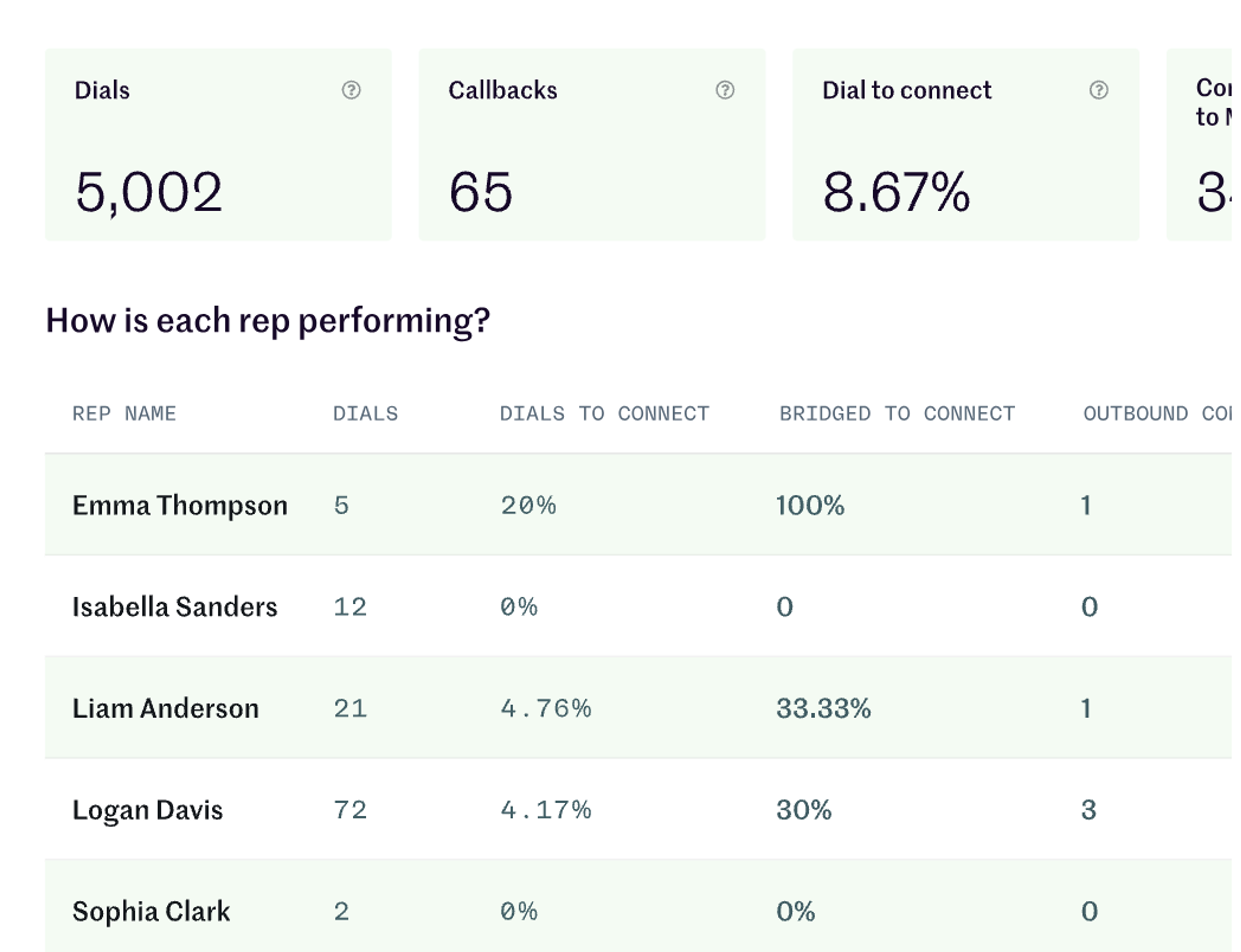Click the "How is each rep performing?" heading
The height and width of the screenshot is (952, 1241).
click(x=268, y=321)
